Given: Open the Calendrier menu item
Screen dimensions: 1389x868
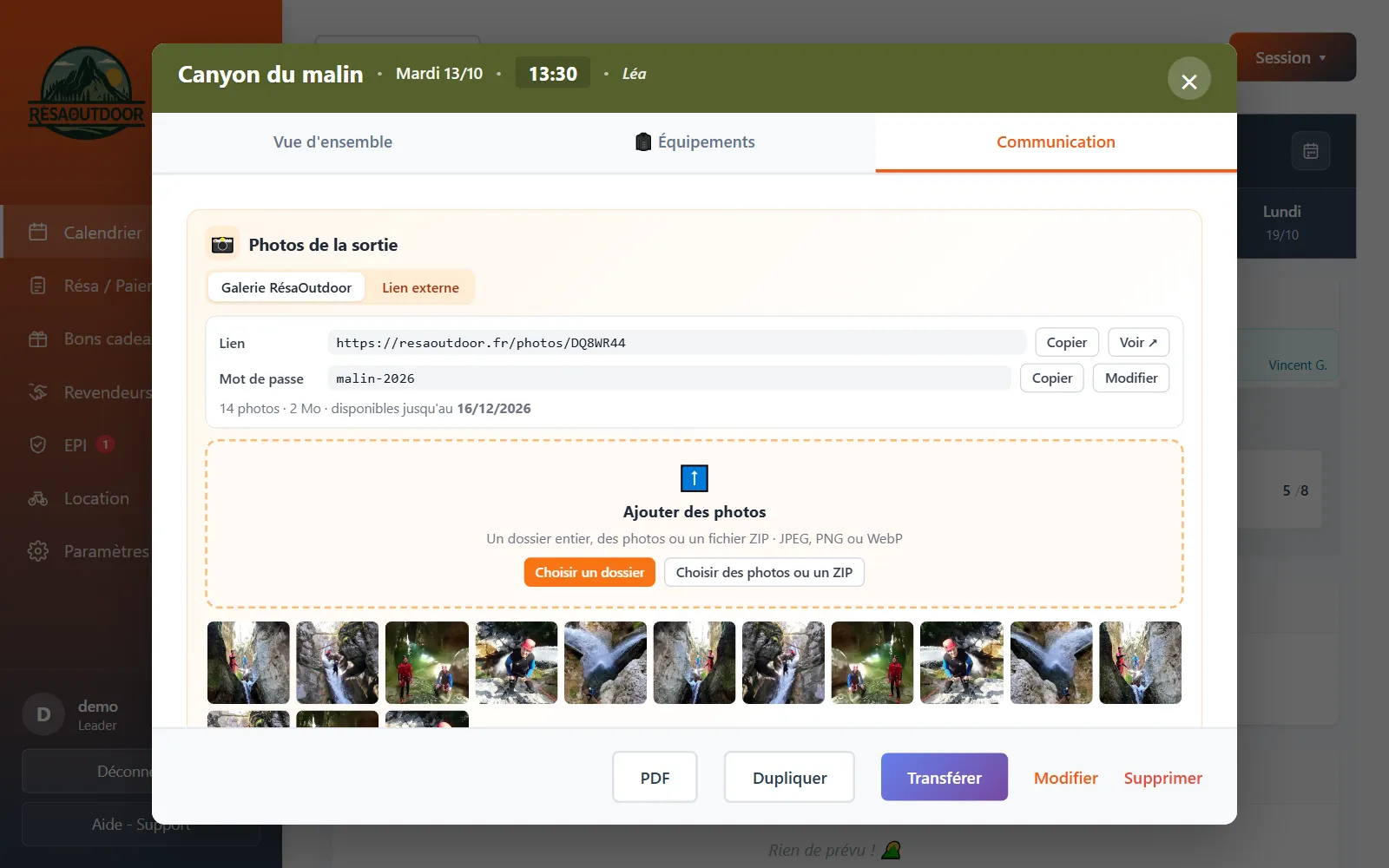Looking at the screenshot, I should pos(78,232).
